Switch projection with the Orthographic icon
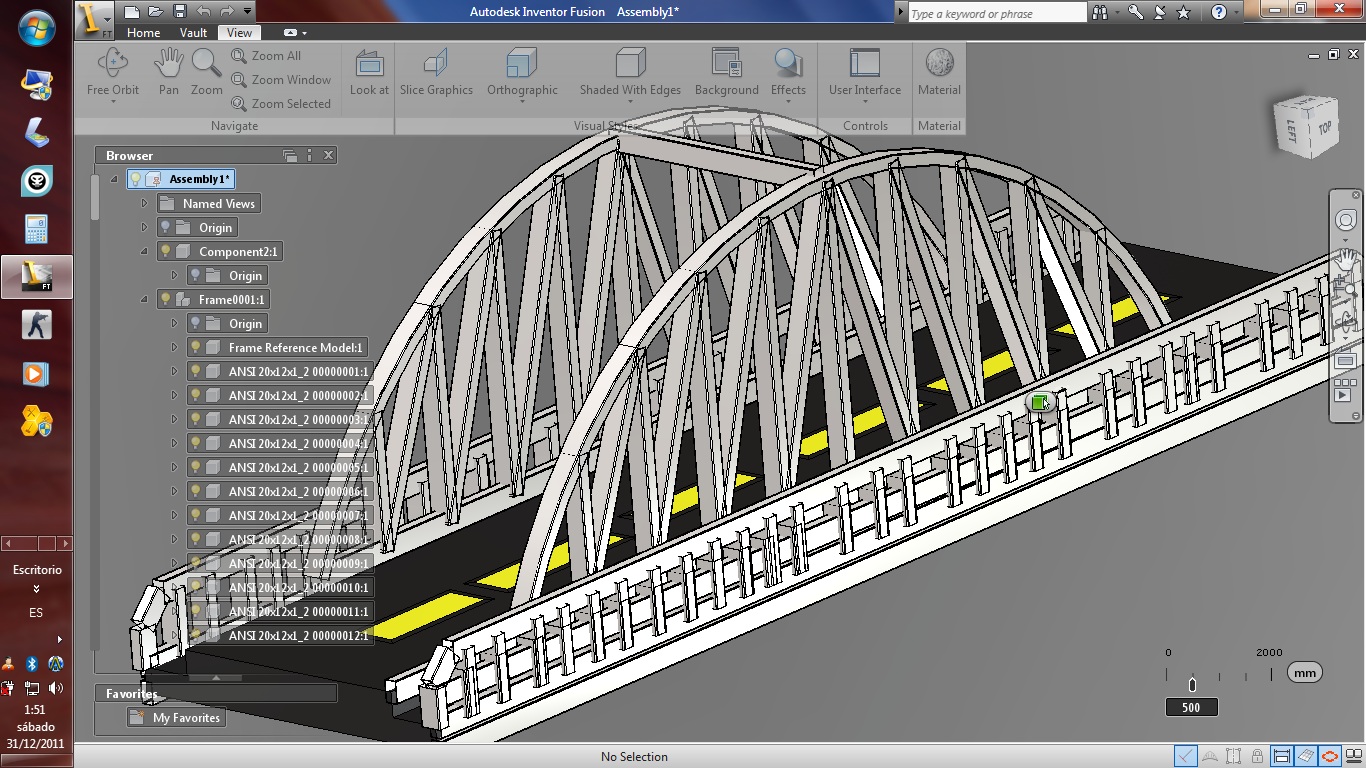 522,72
